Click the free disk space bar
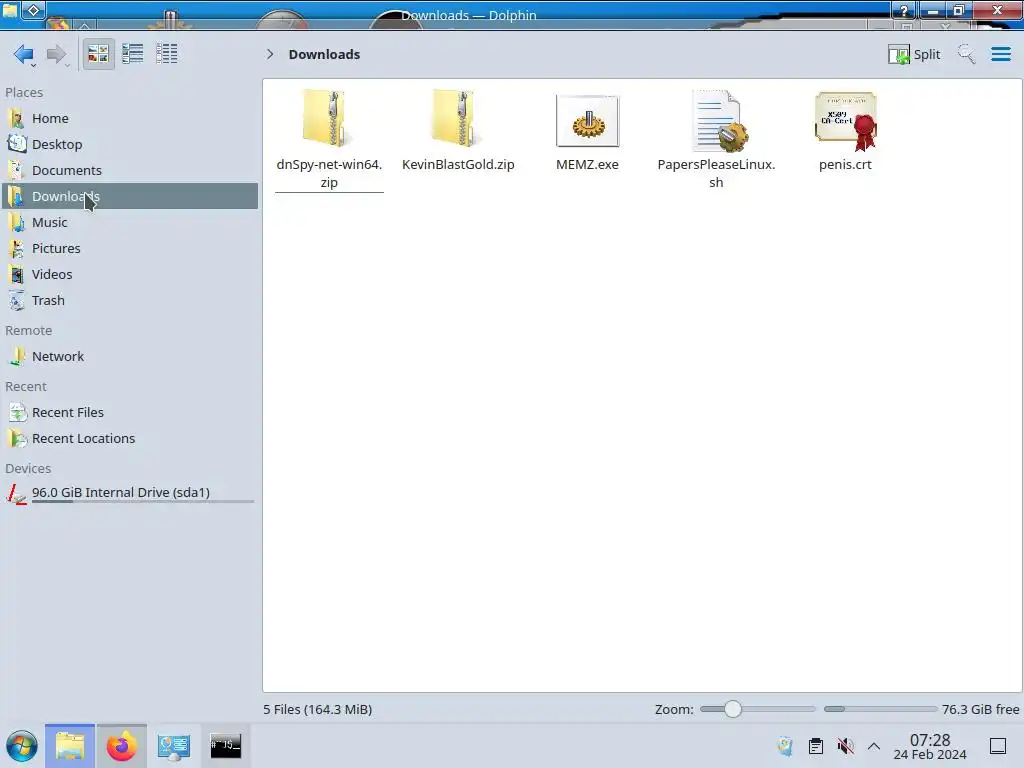Screen dimensions: 1024x768 [x=880, y=709]
